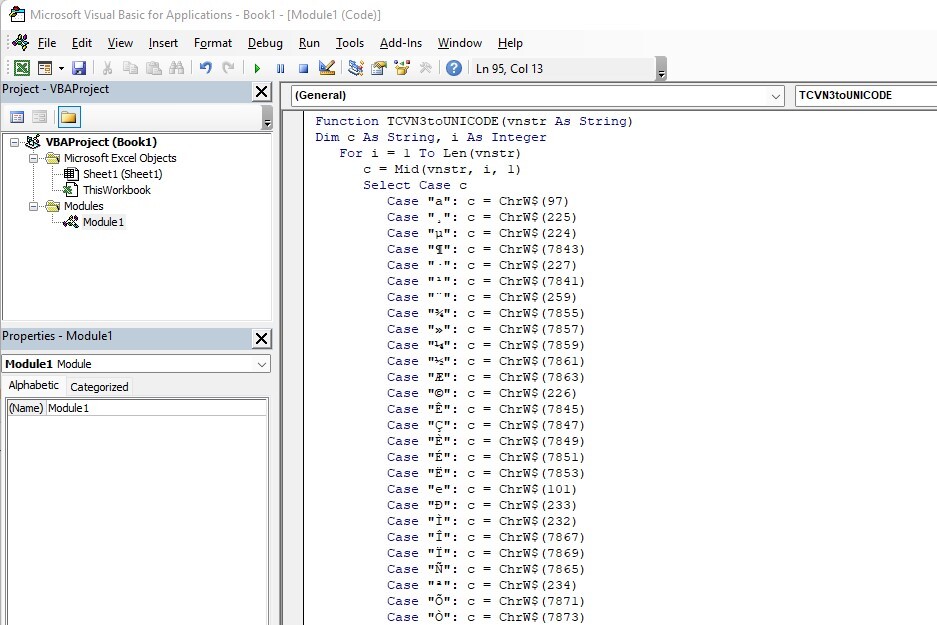The height and width of the screenshot is (625, 937).
Task: Click the Name property value field Module1
Action: point(157,408)
